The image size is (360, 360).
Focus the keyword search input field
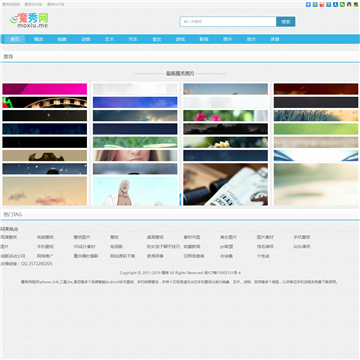click(228, 22)
